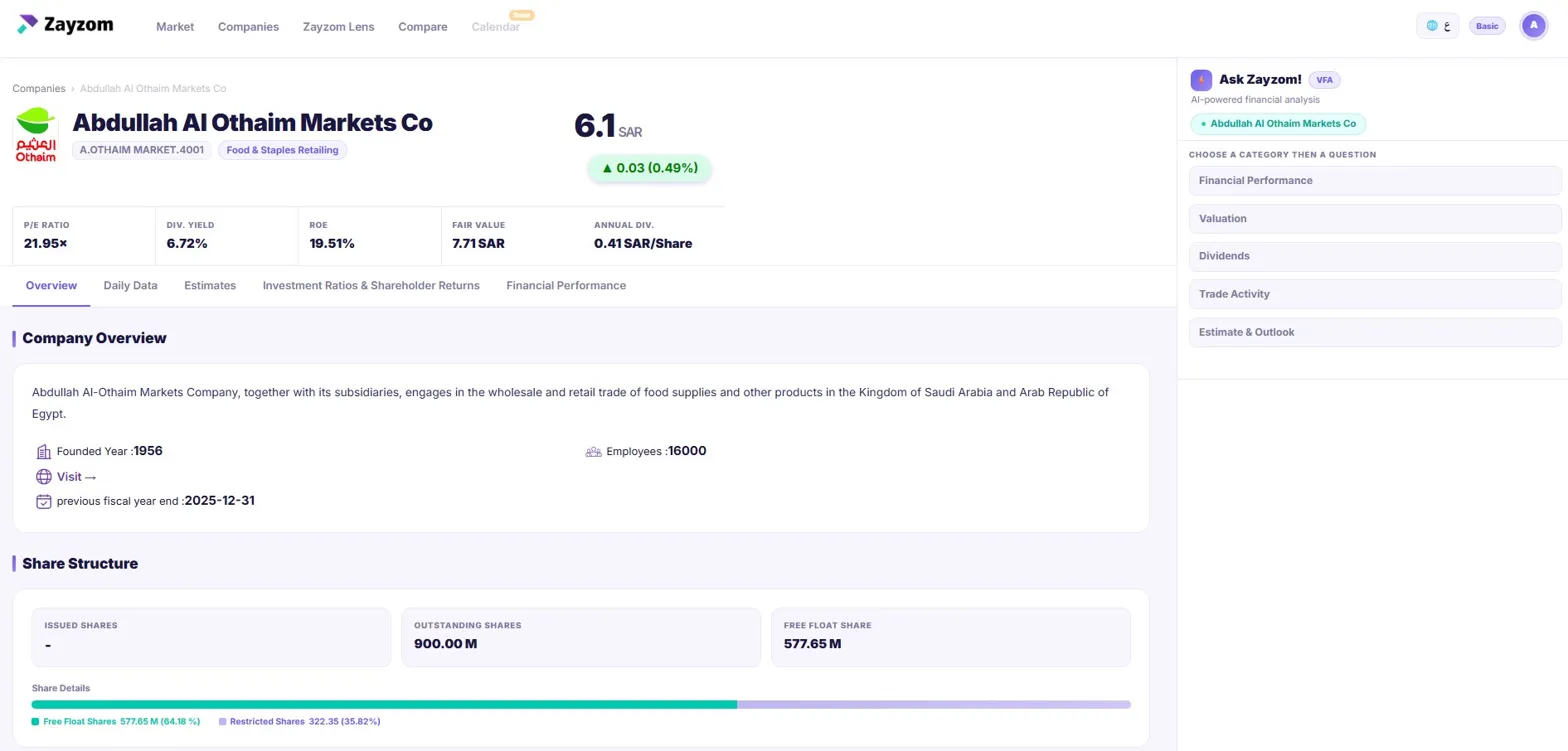Click the globe icon next to Visit
Image resolution: width=1568 pixels, height=751 pixels.
[44, 477]
